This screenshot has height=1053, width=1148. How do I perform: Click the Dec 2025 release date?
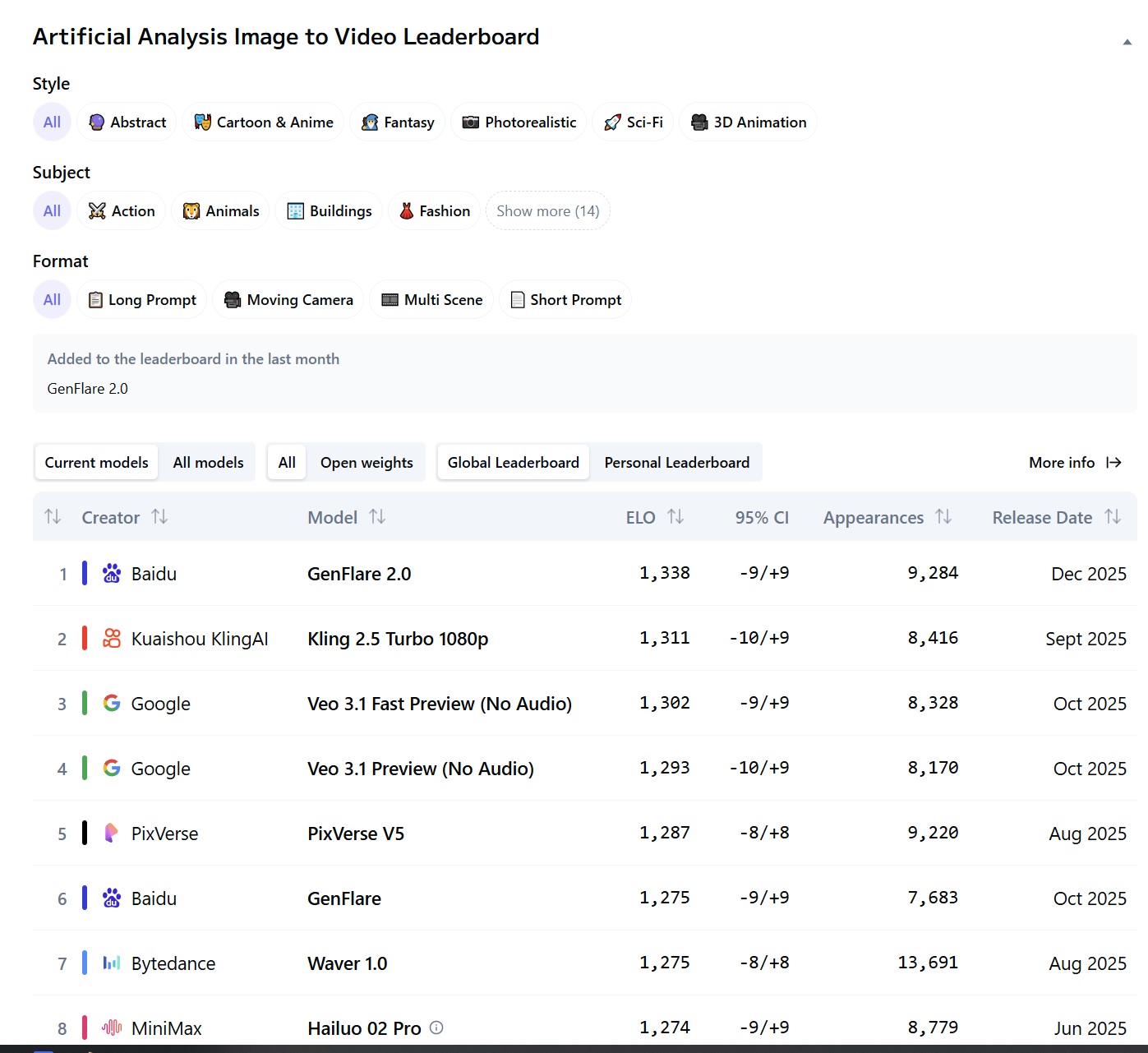tap(1089, 574)
